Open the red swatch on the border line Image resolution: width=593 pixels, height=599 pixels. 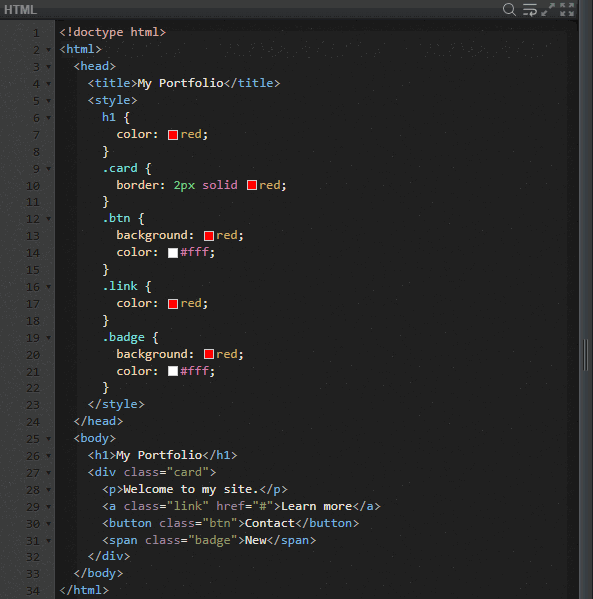[x=251, y=186]
